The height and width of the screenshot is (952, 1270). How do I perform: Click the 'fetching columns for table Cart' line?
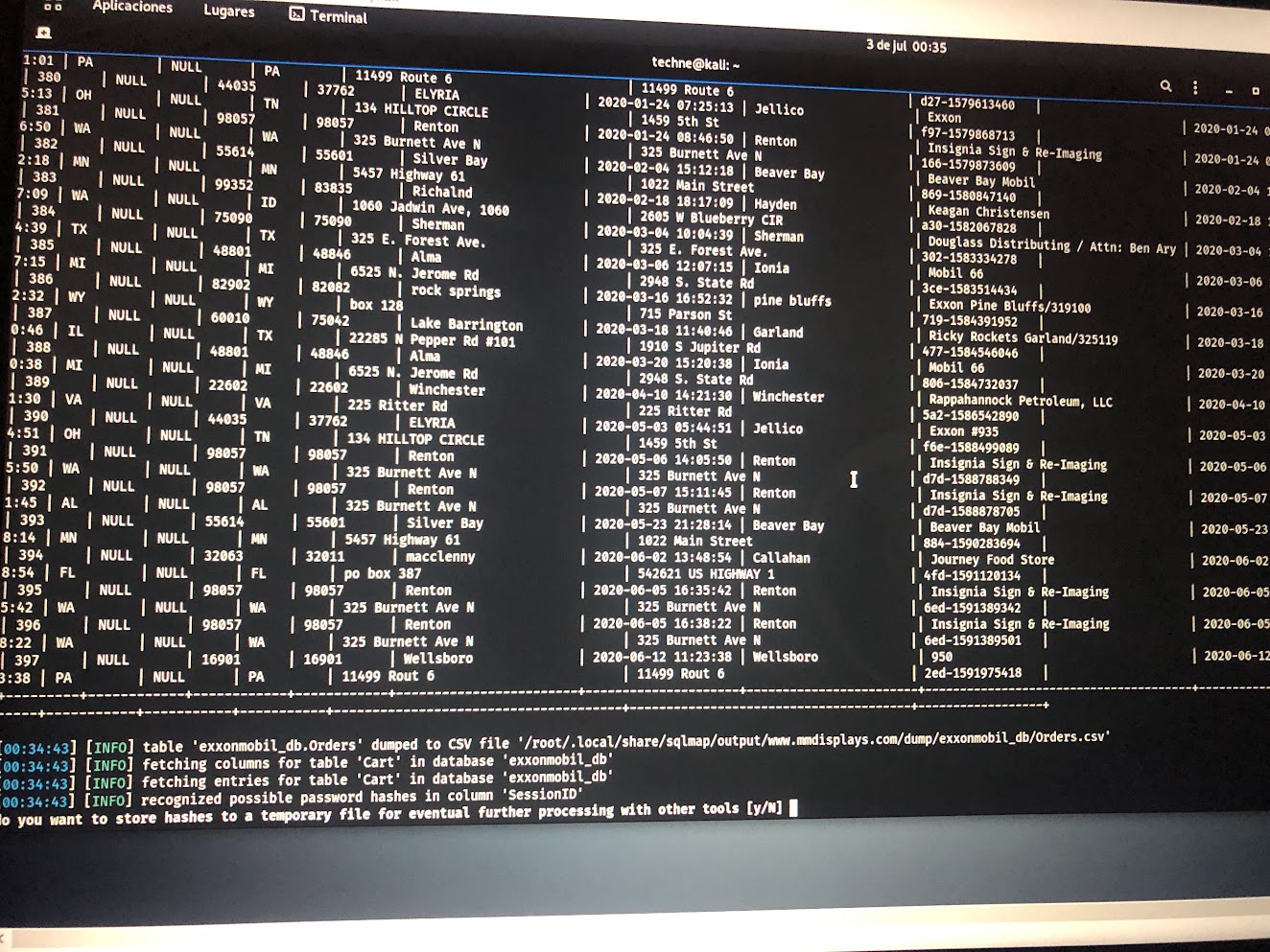(x=306, y=762)
